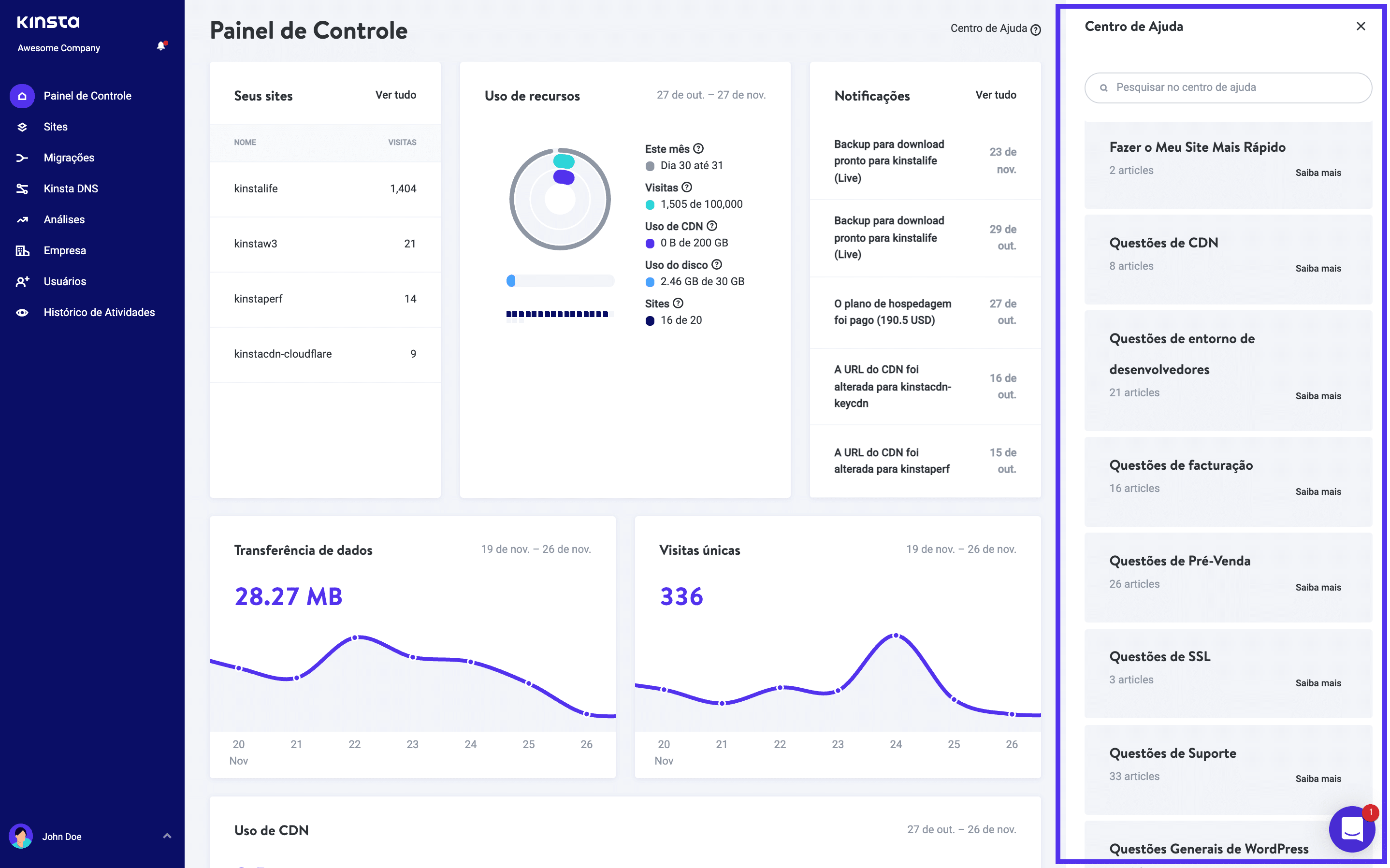Click the Empresa building icon
Viewport: 1390px width, 868px height.
click(22, 251)
